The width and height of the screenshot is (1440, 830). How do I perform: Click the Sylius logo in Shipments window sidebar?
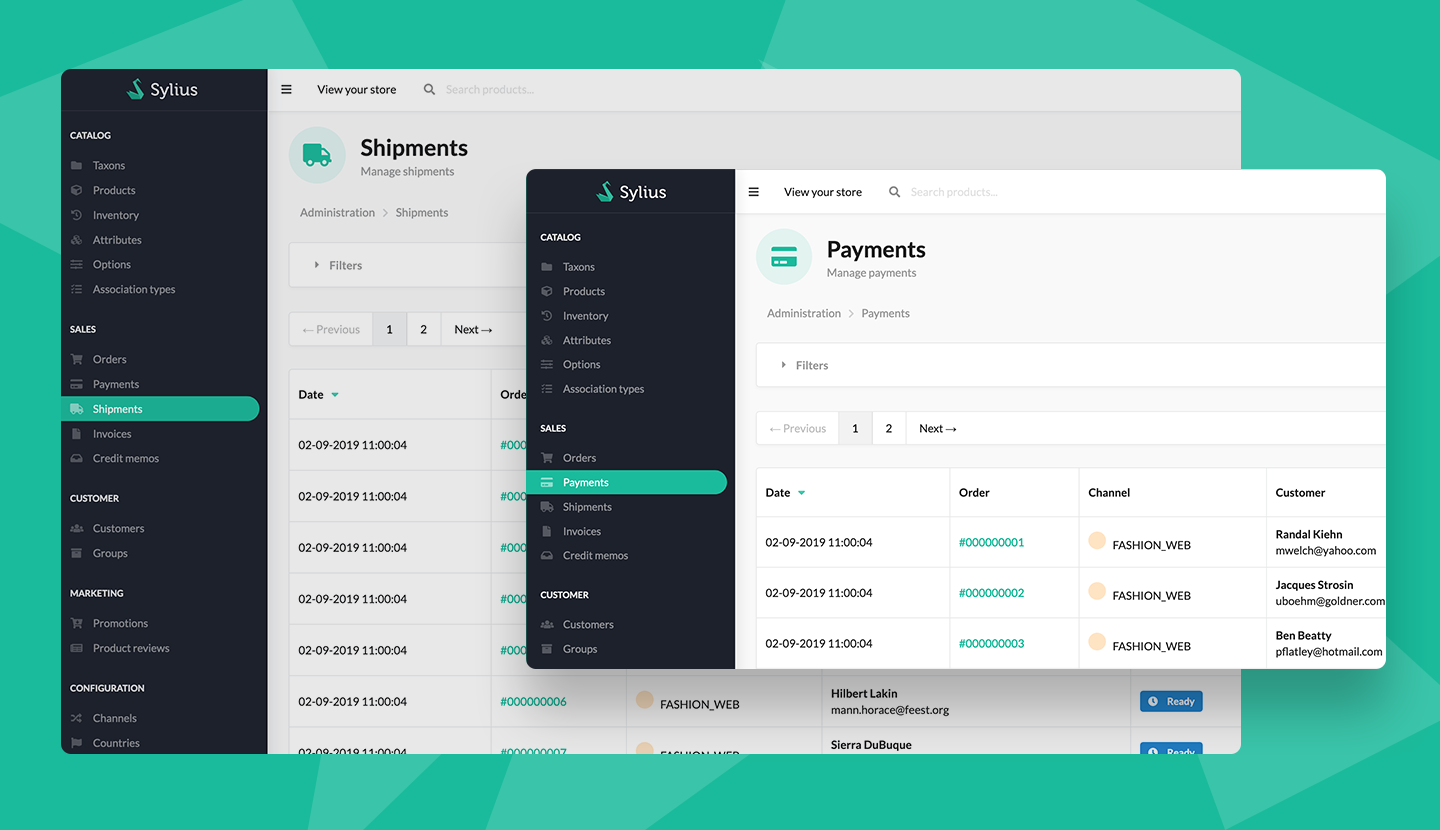pyautogui.click(x=163, y=89)
